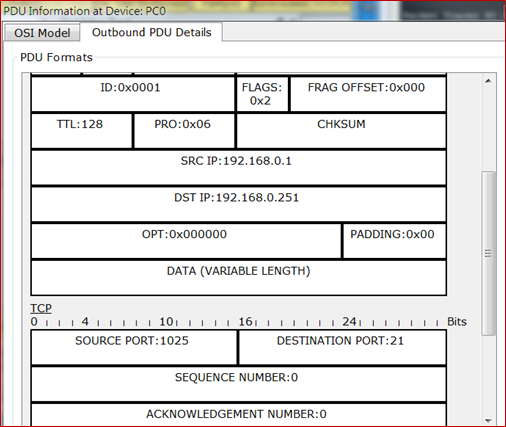This screenshot has height=427, width=506.
Task: Click the vertical scrollbar thumb
Action: (x=489, y=253)
